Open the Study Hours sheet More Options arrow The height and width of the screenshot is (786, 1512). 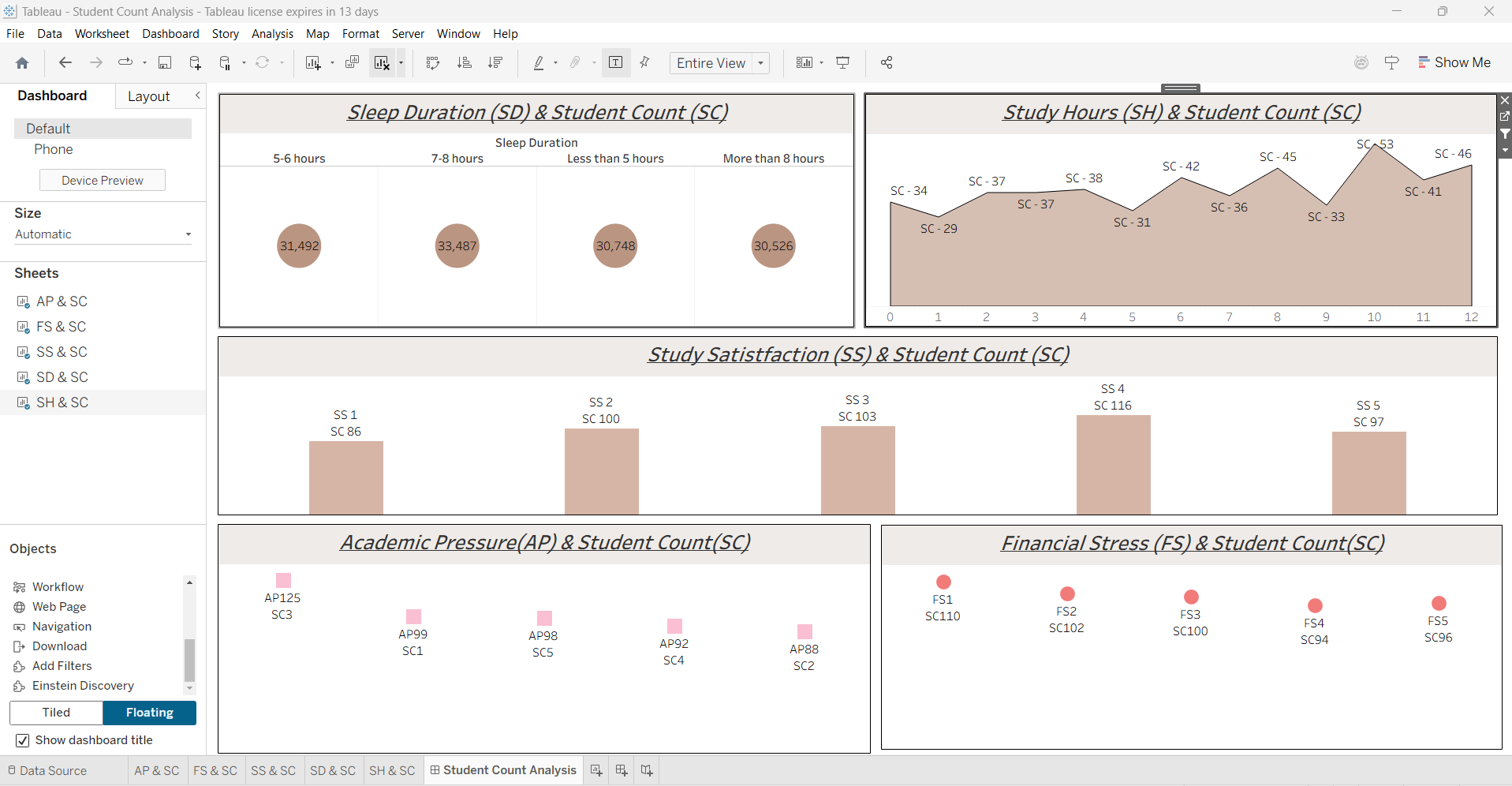tap(1505, 151)
